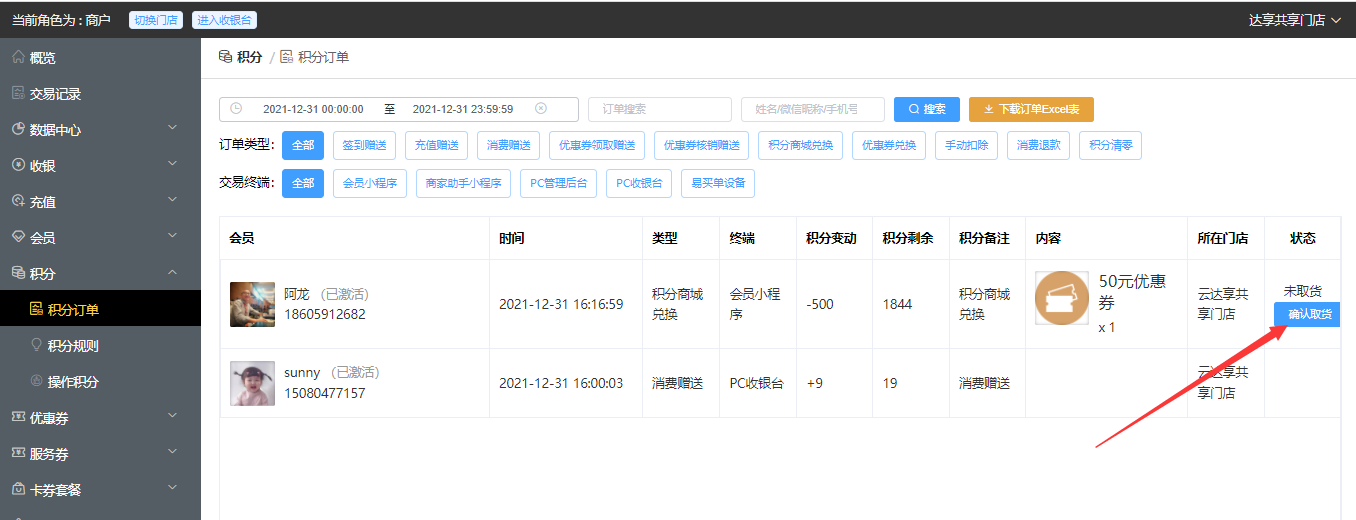The height and width of the screenshot is (520, 1356).
Task: Filter orders by 充值赠送
Action: (x=436, y=145)
